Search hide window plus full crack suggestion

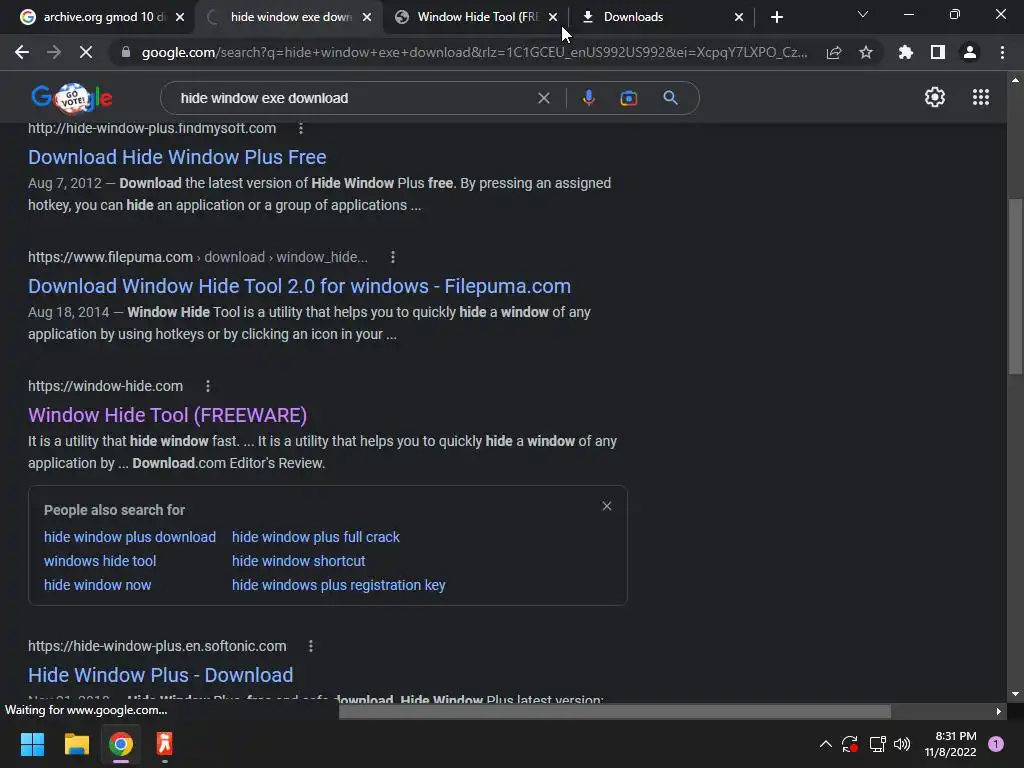pyautogui.click(x=315, y=537)
